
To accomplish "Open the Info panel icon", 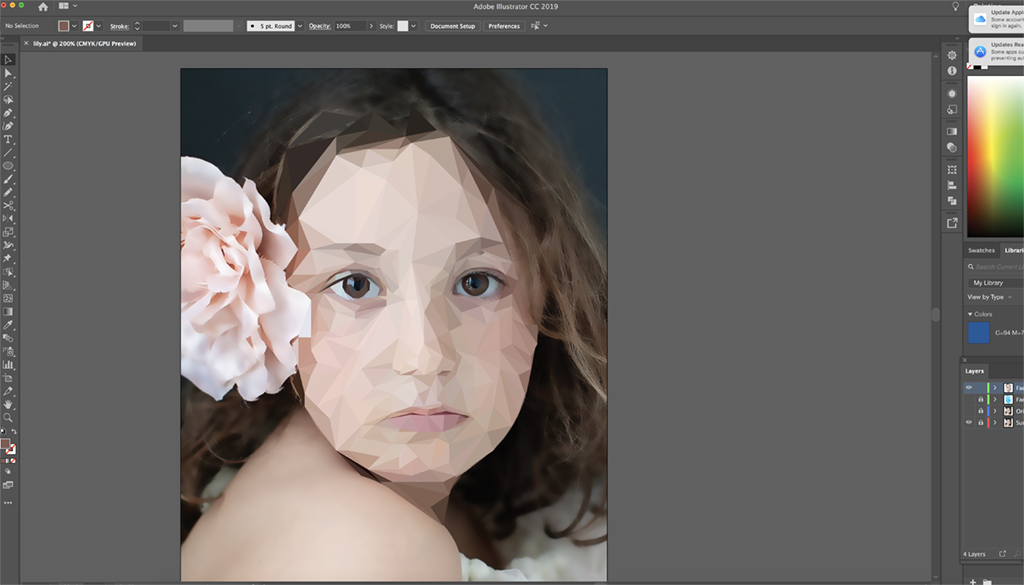I will pyautogui.click(x=952, y=71).
